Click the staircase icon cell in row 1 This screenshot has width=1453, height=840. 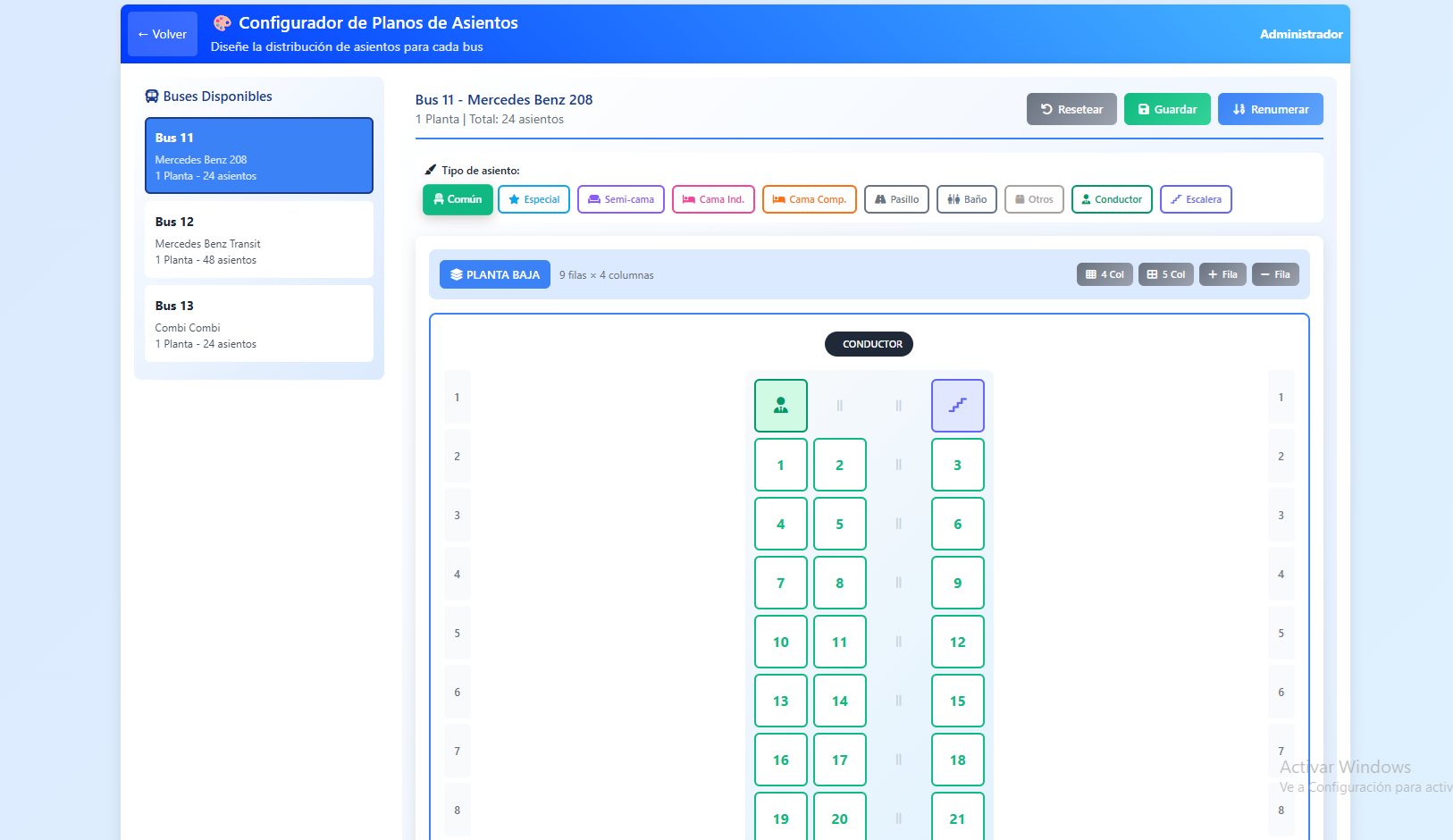click(957, 406)
